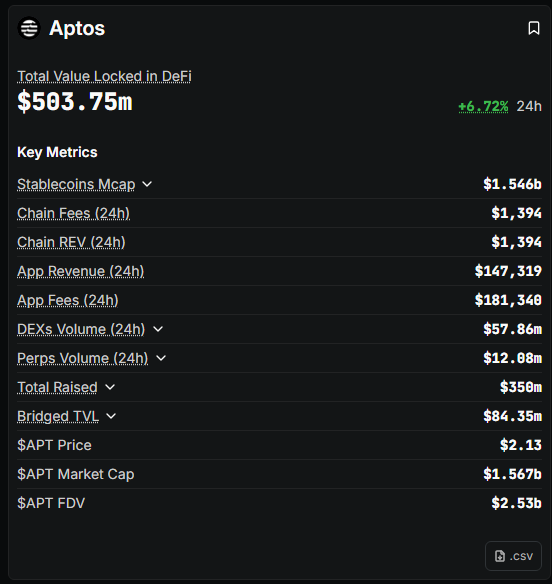The width and height of the screenshot is (552, 584).
Task: Click the Perps Volume (24h) label
Action: [82, 359]
